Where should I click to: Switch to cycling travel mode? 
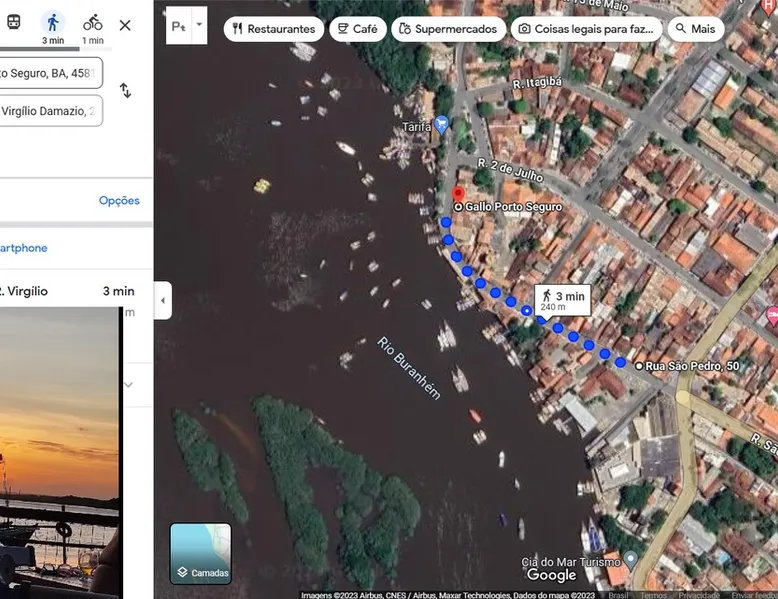coord(92,24)
